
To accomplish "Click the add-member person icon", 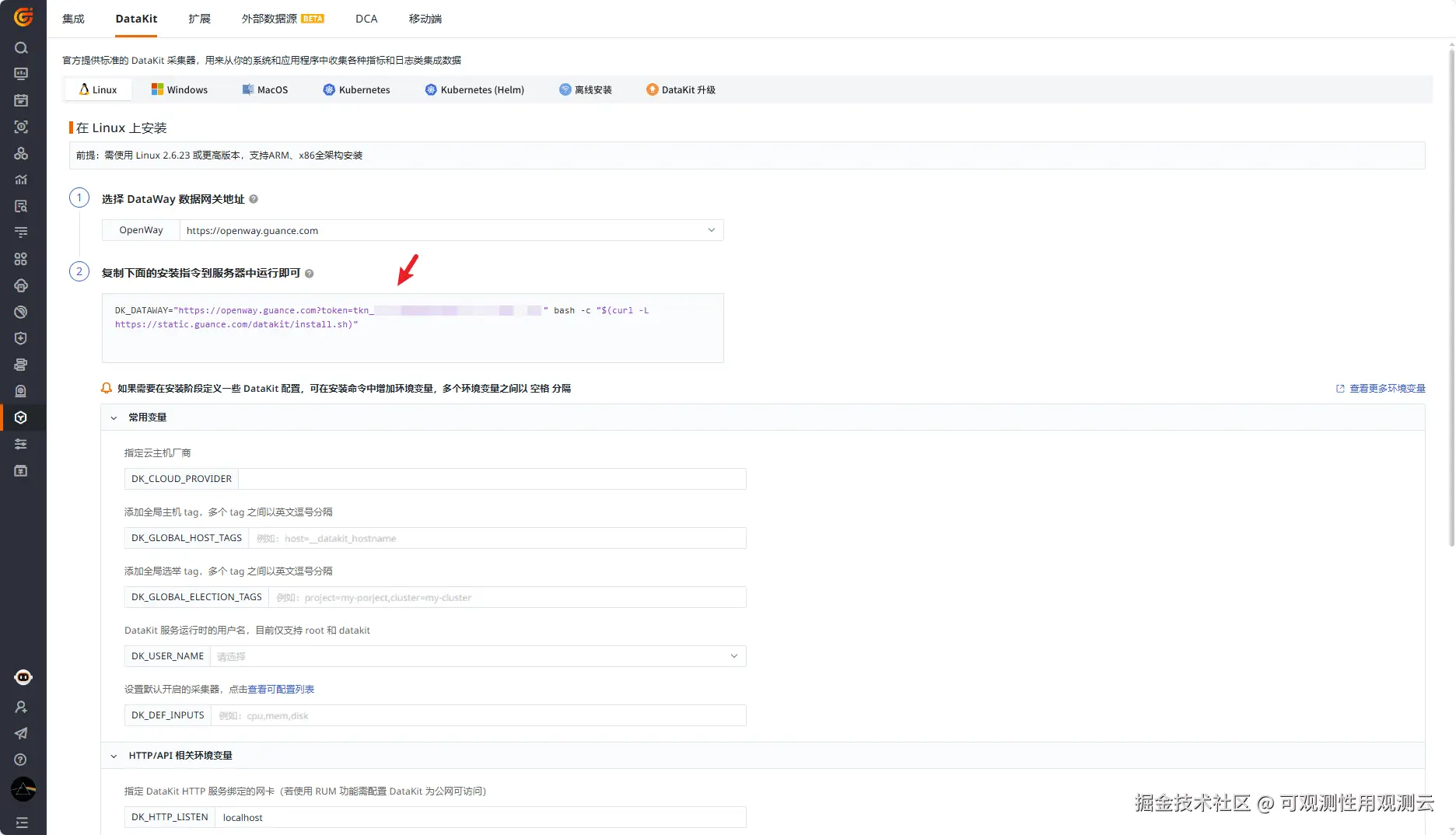I will coord(21,707).
